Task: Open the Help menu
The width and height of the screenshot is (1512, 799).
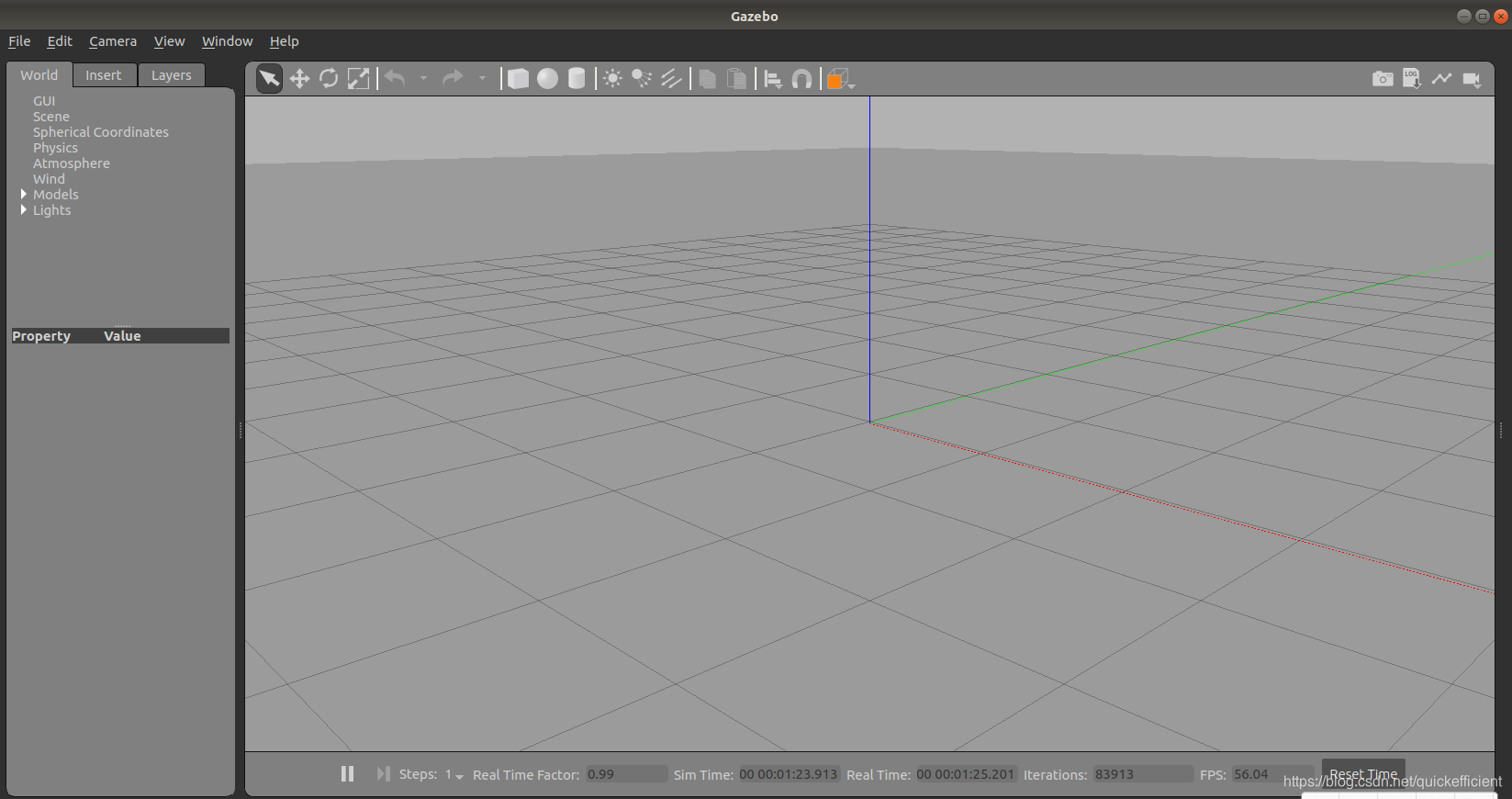Action: pos(284,41)
